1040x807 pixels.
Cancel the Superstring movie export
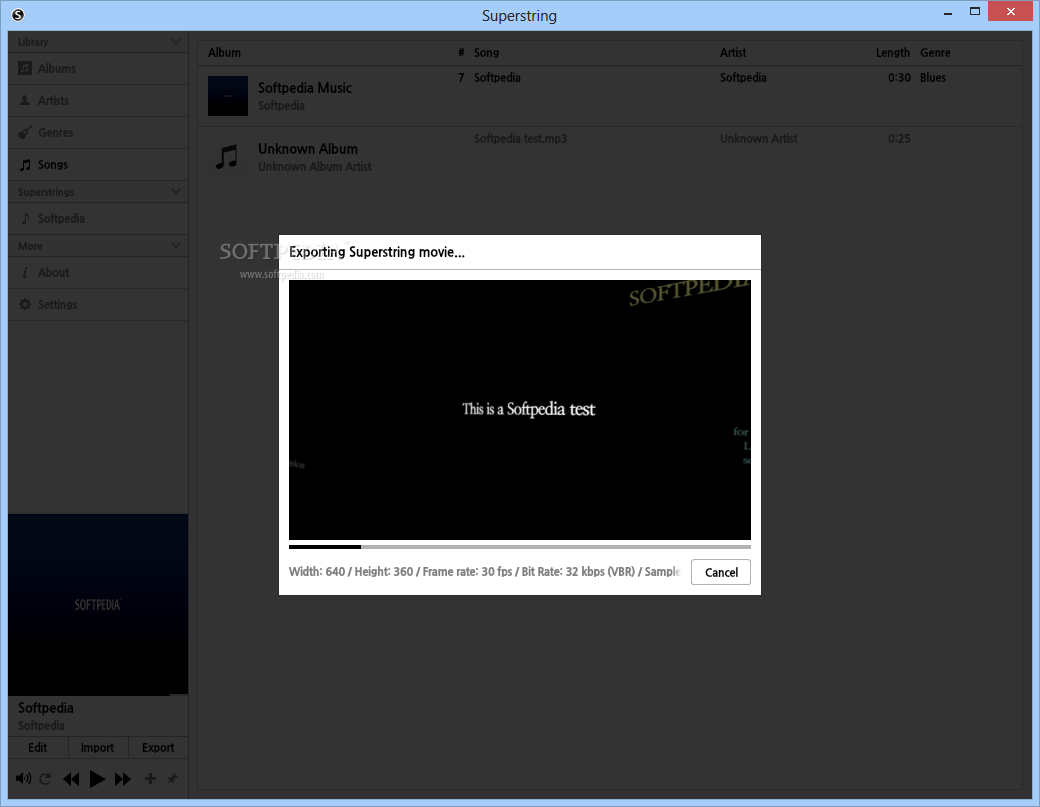(721, 572)
